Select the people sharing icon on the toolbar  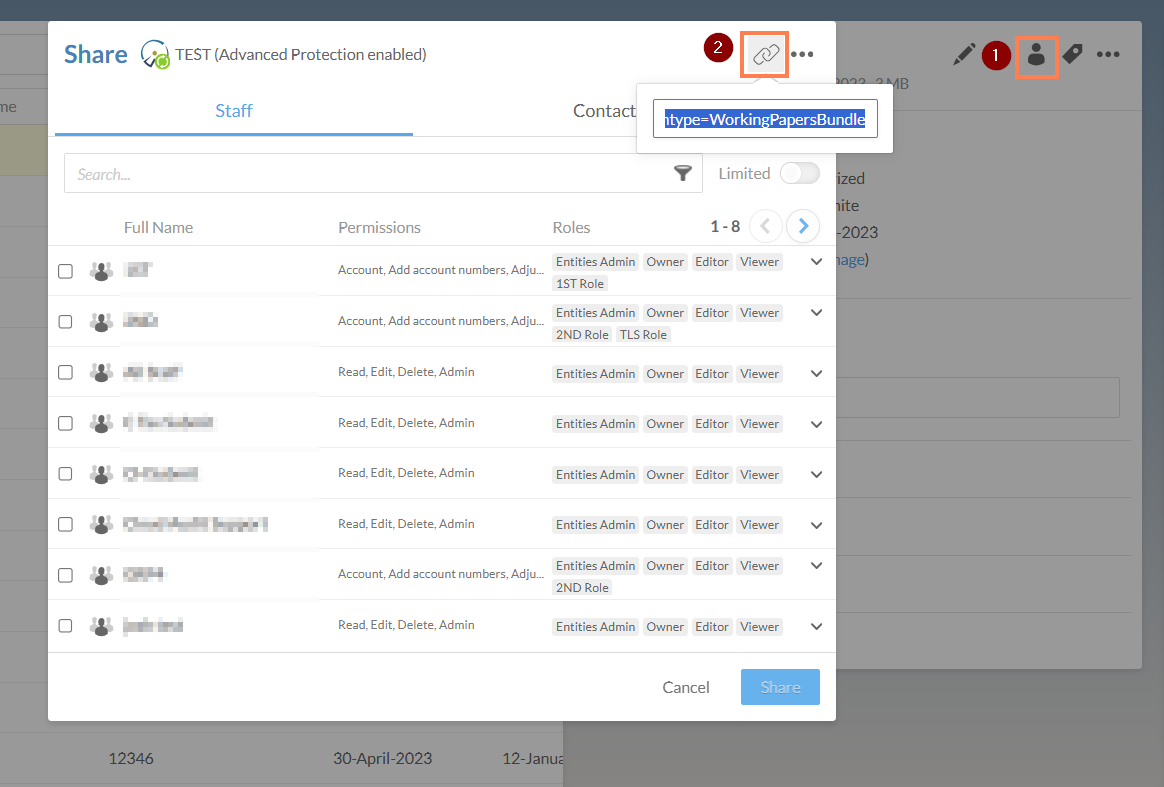coord(1037,56)
